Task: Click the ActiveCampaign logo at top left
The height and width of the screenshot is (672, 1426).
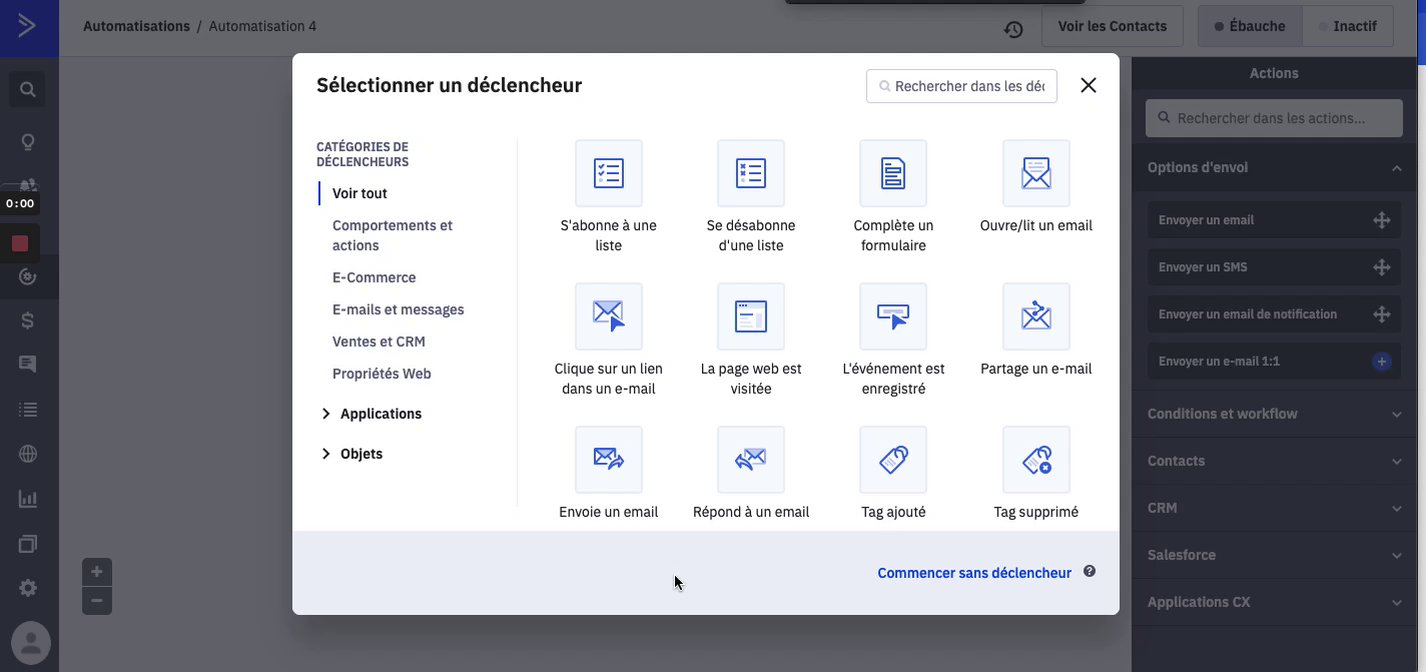Action: click(28, 26)
